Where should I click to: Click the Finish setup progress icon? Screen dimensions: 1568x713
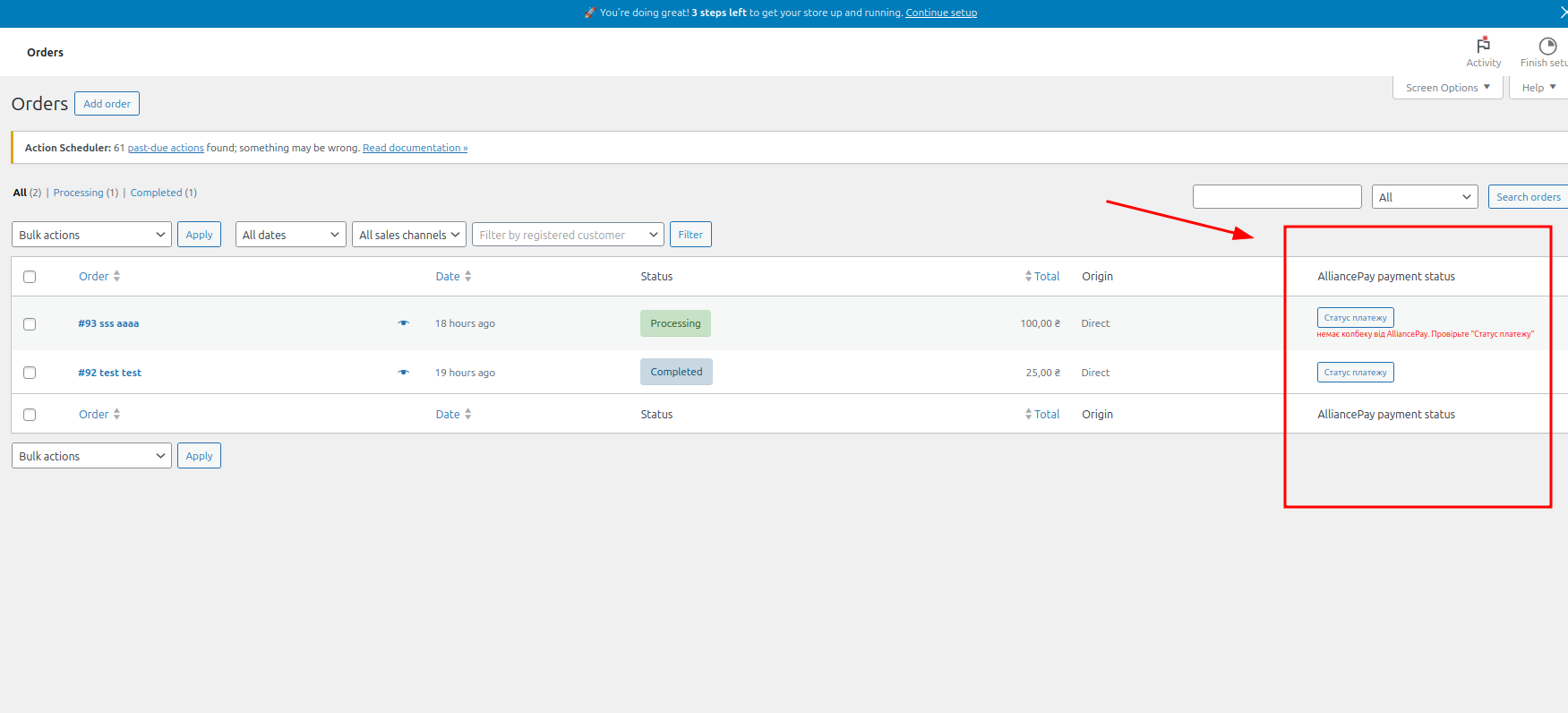1547,46
